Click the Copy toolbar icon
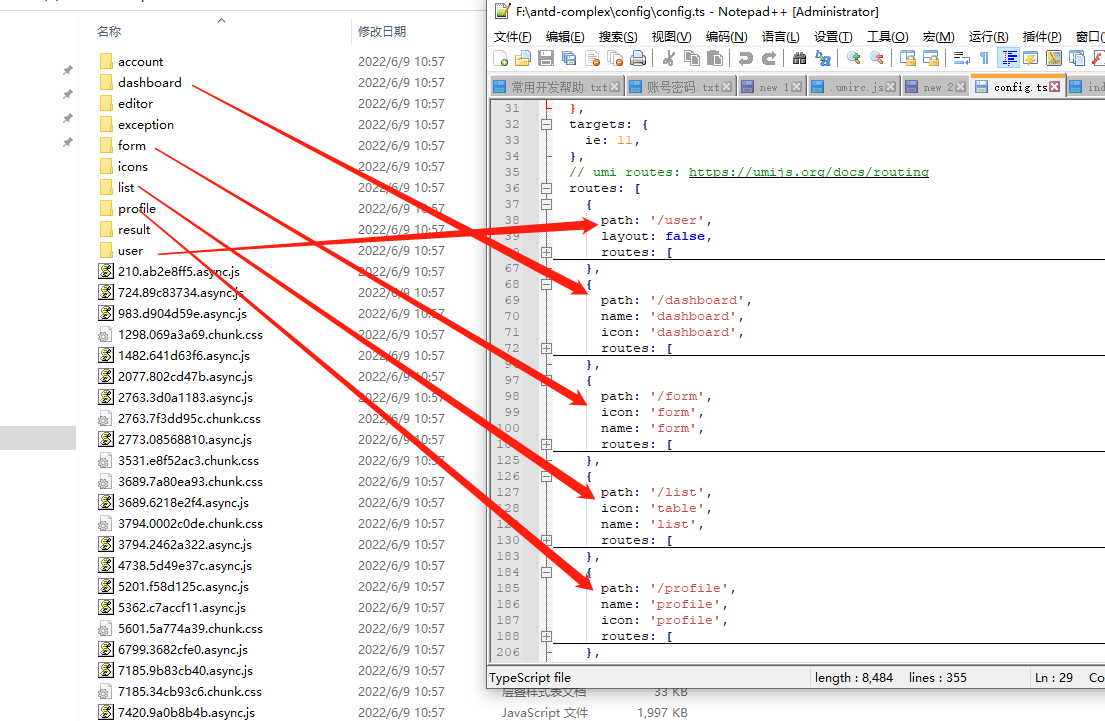This screenshot has width=1105, height=721. point(692,58)
